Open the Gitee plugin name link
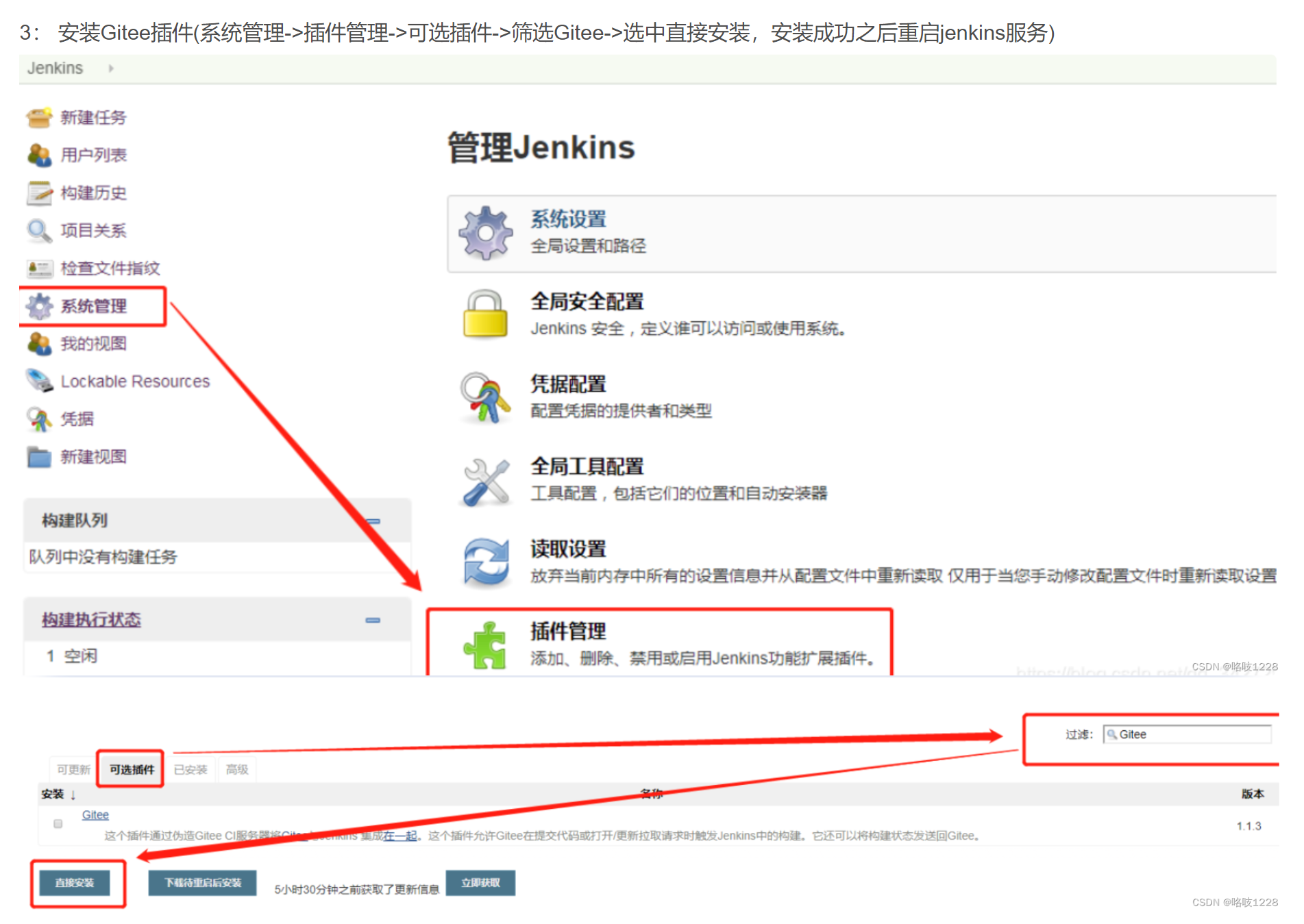This screenshot has width=1304, height=924. click(95, 815)
